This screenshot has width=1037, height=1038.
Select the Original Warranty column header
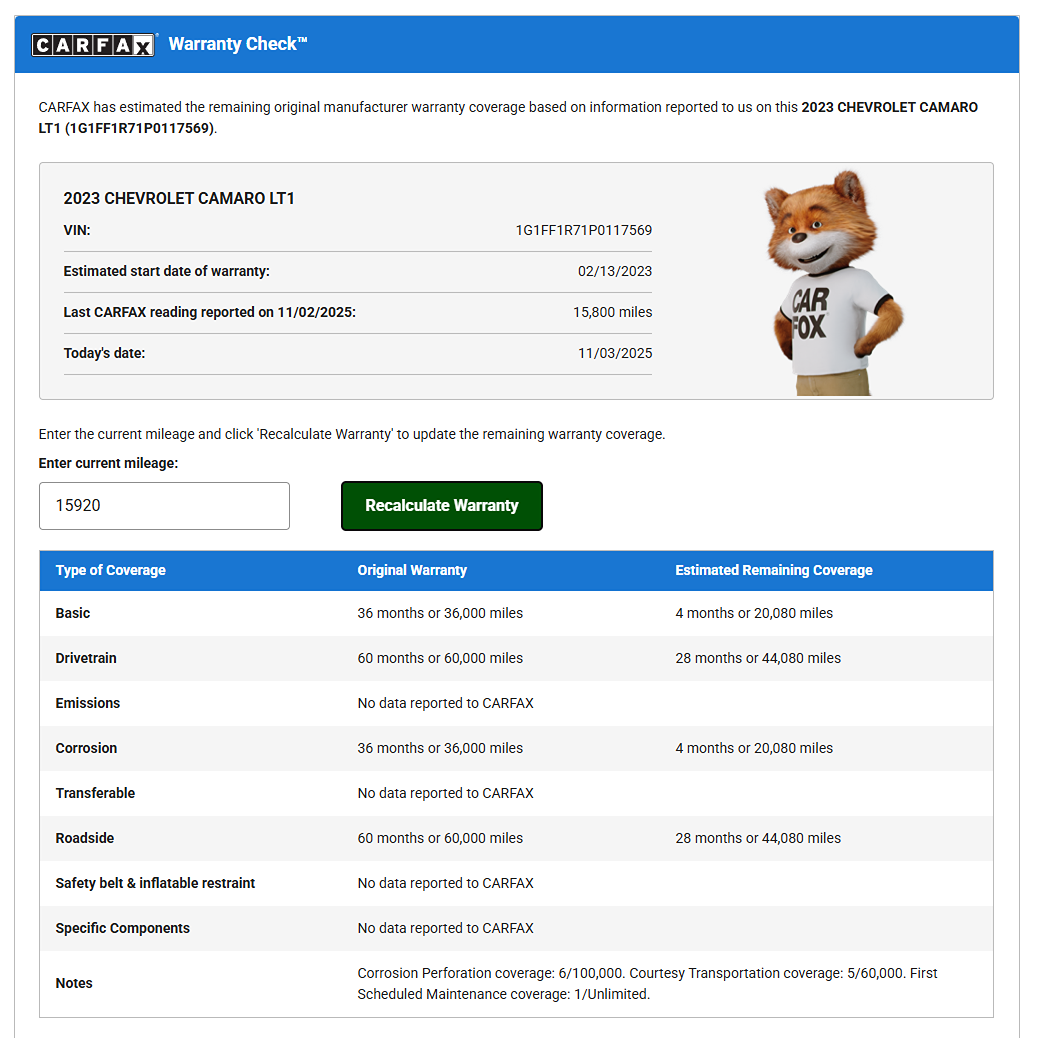pyautogui.click(x=412, y=570)
